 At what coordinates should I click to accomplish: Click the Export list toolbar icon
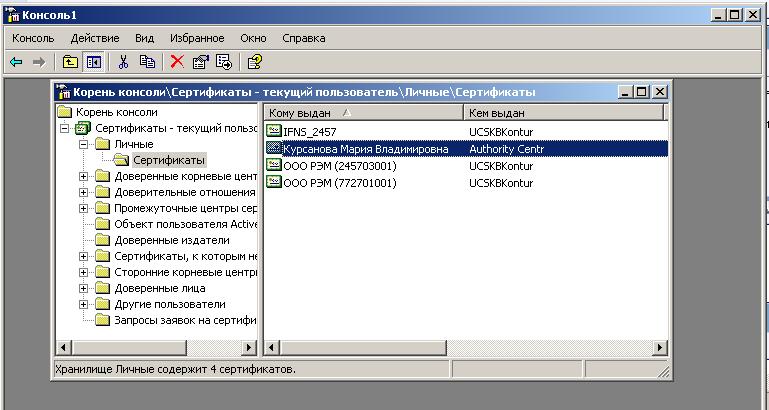tap(223, 62)
